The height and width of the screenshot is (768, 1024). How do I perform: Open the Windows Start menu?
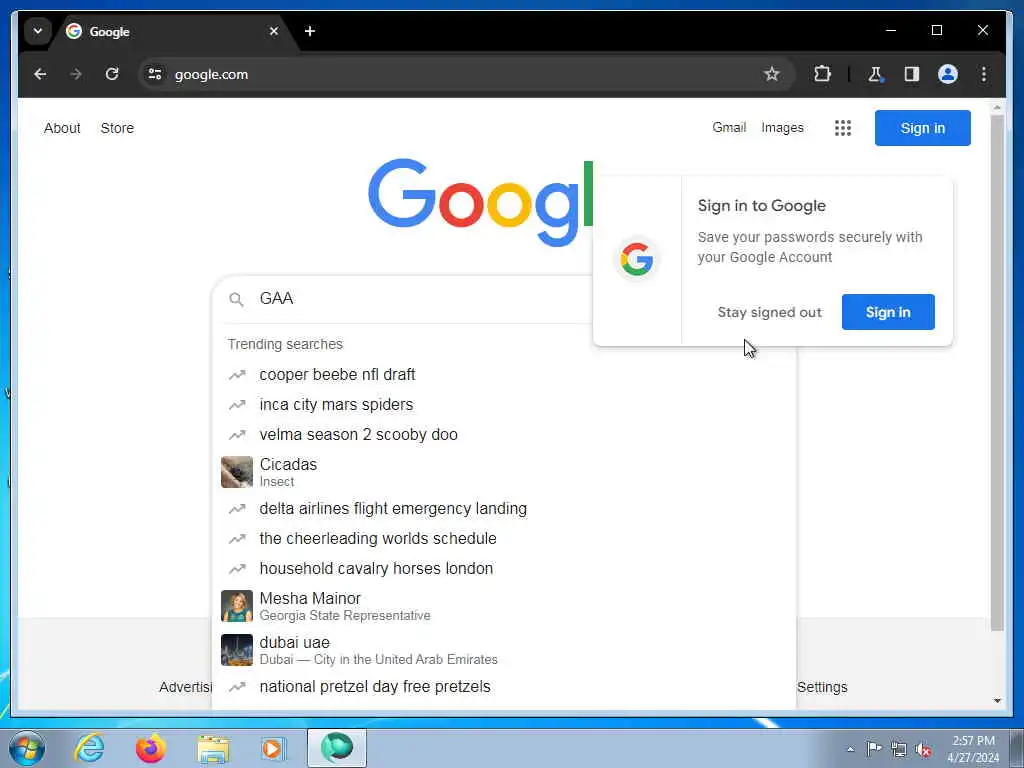(x=27, y=748)
